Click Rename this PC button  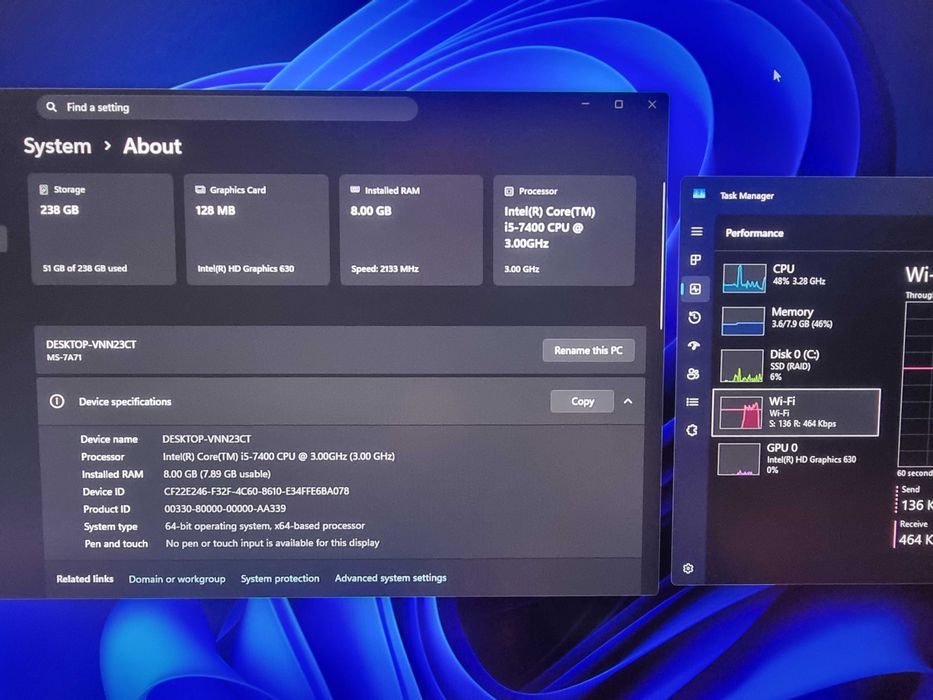[588, 350]
